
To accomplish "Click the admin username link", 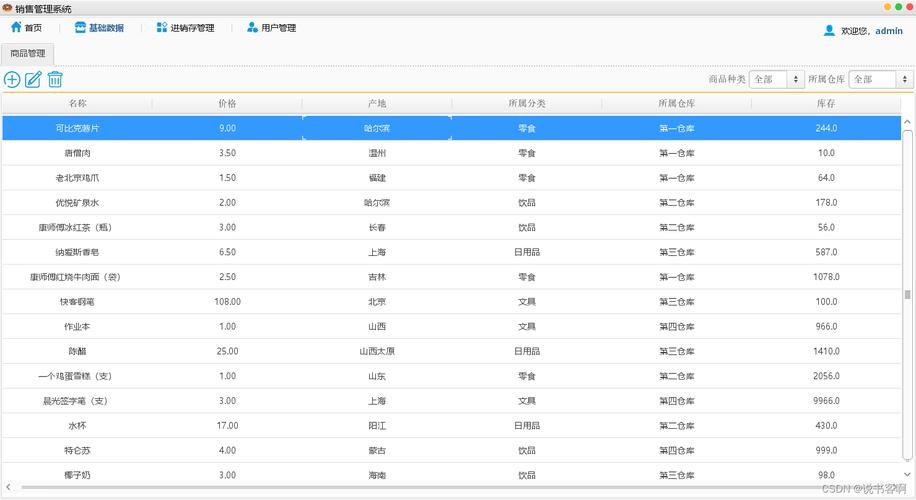I will [888, 31].
